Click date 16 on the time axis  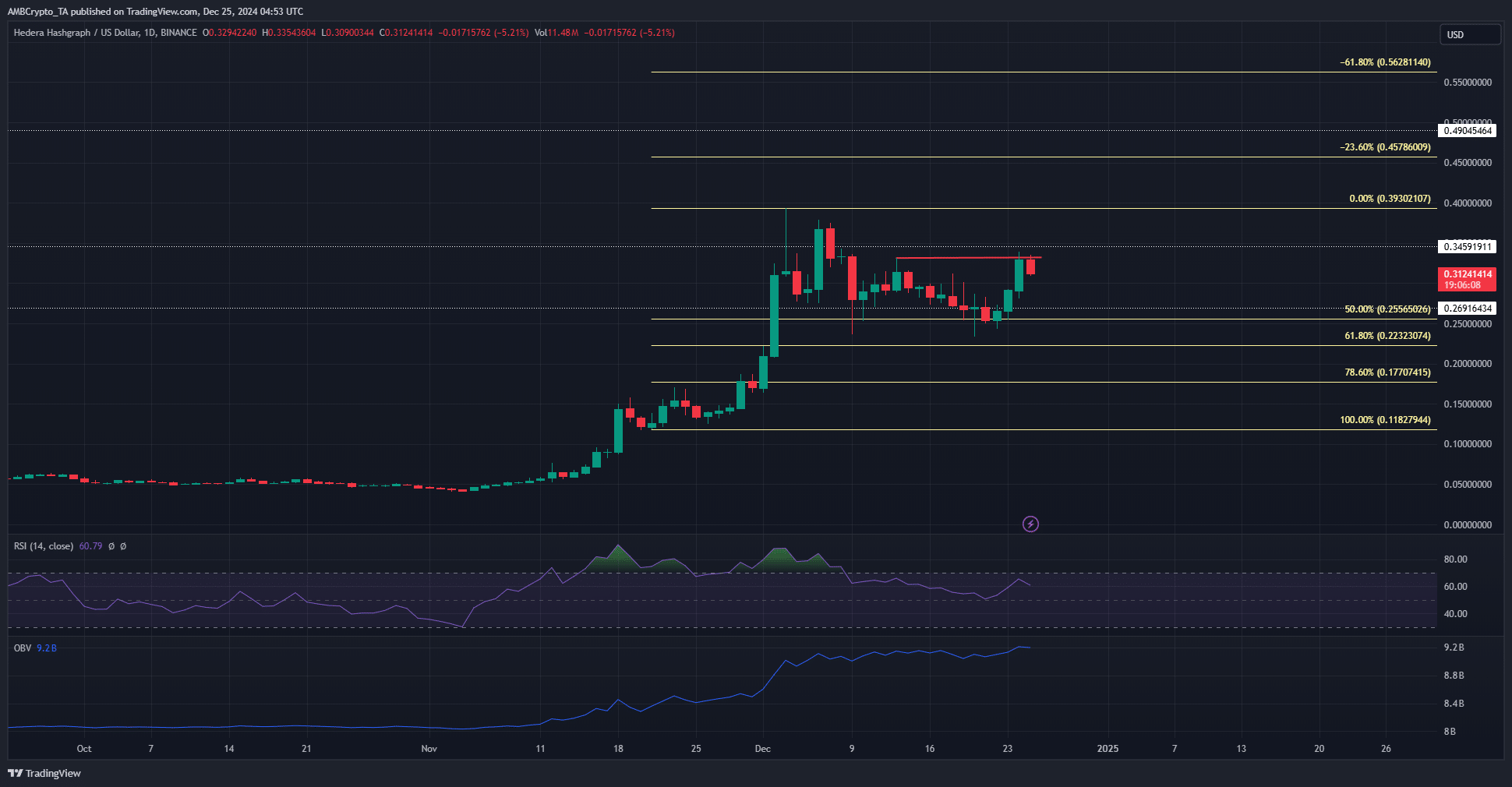click(930, 749)
